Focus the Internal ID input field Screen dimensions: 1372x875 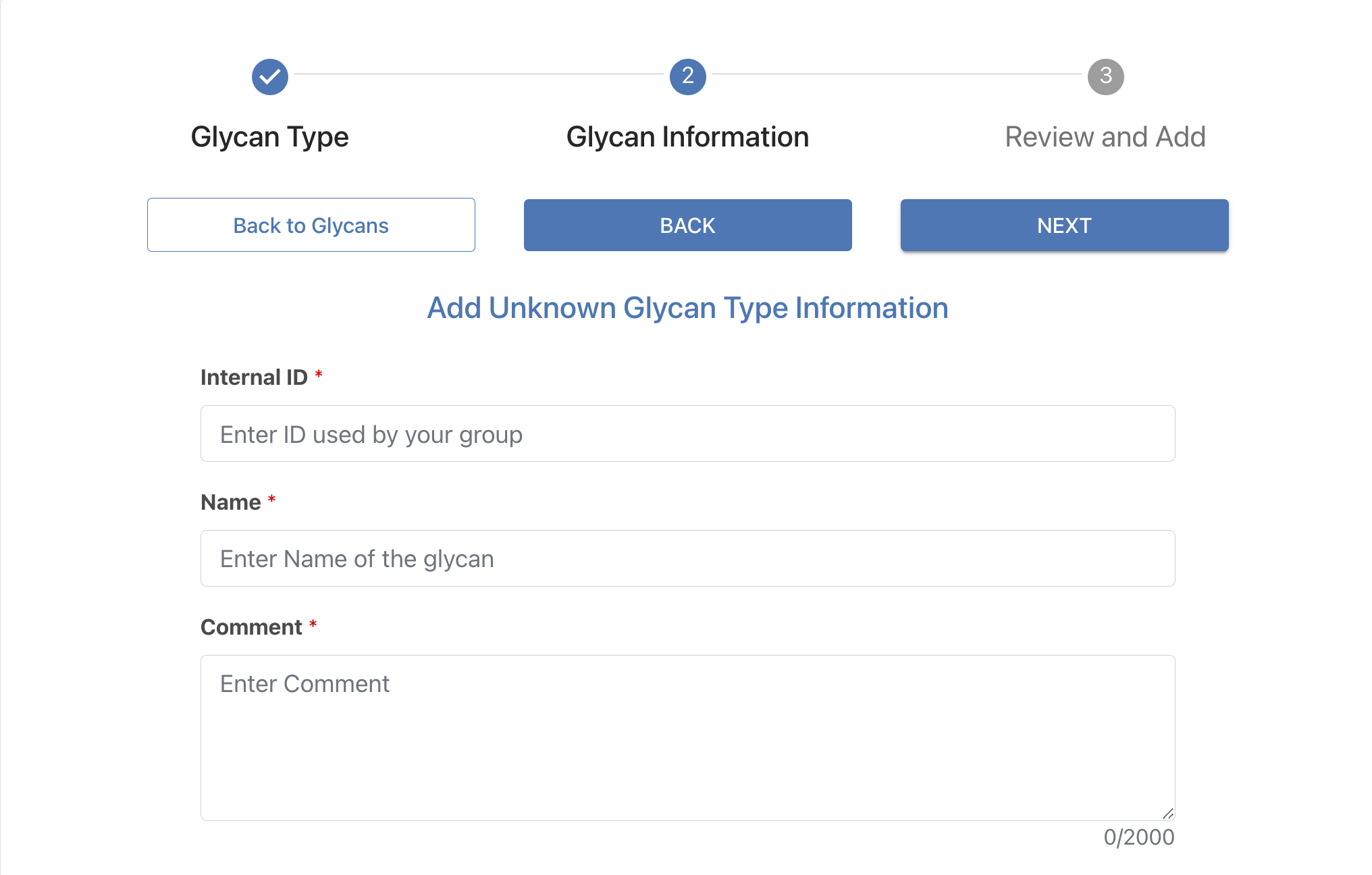(x=687, y=433)
